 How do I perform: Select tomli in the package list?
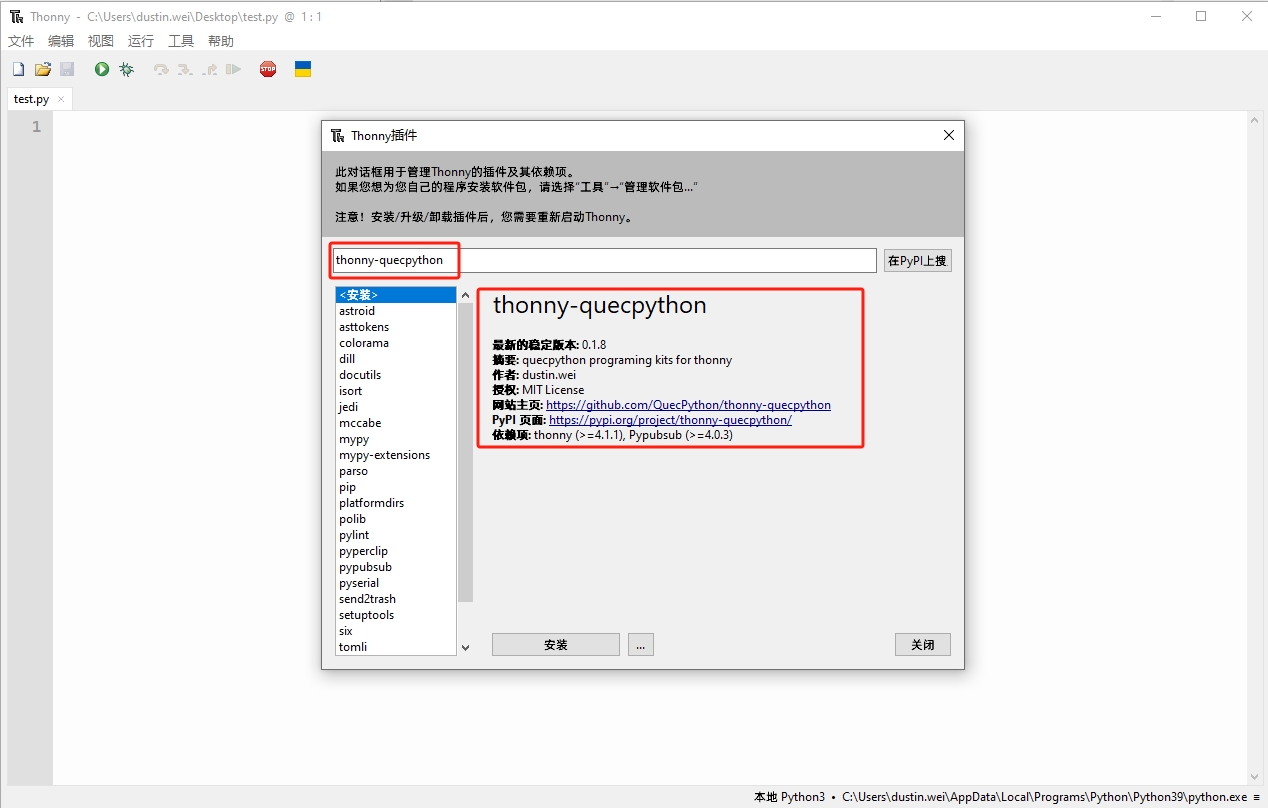(396, 647)
